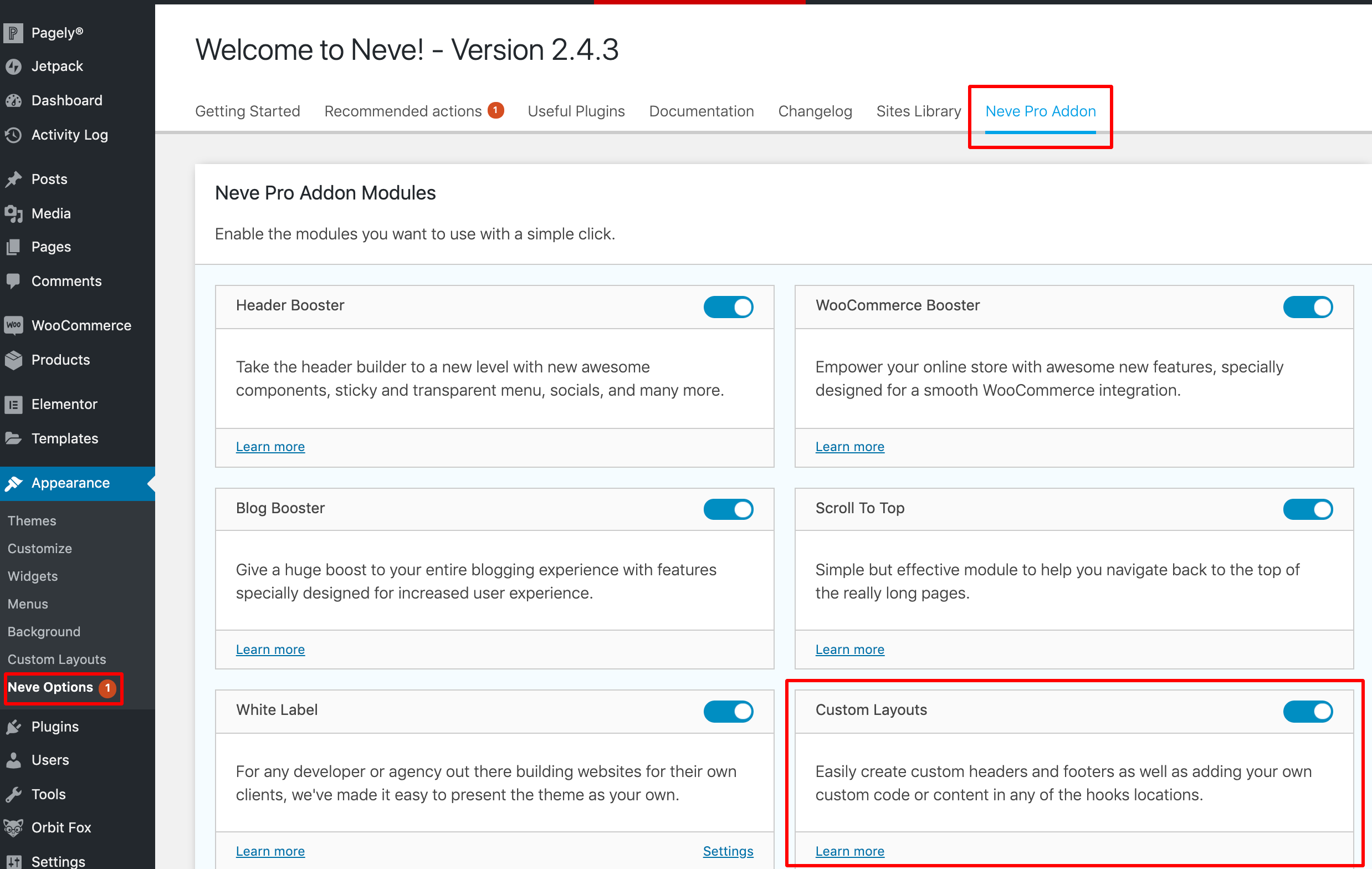Click Learn more under Blog Booster
Viewport: 1372px width, 869px height.
pyautogui.click(x=270, y=649)
